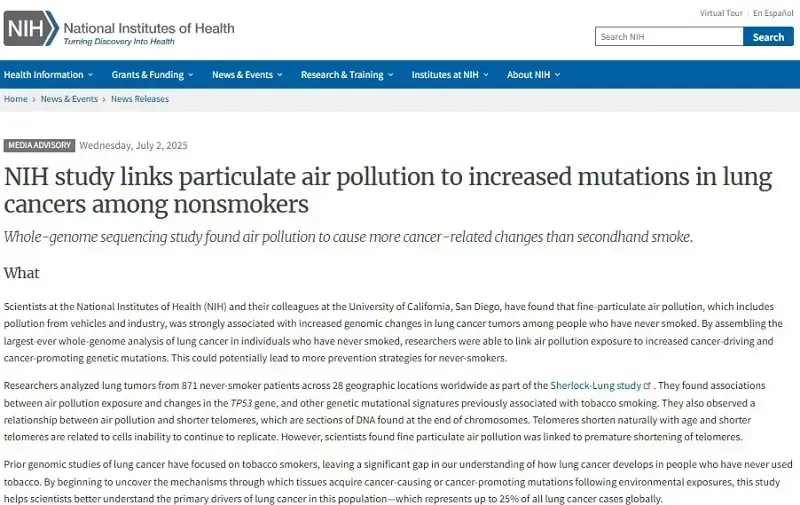Click the article headline about particulate air pollution
The image size is (800, 505).
click(388, 190)
